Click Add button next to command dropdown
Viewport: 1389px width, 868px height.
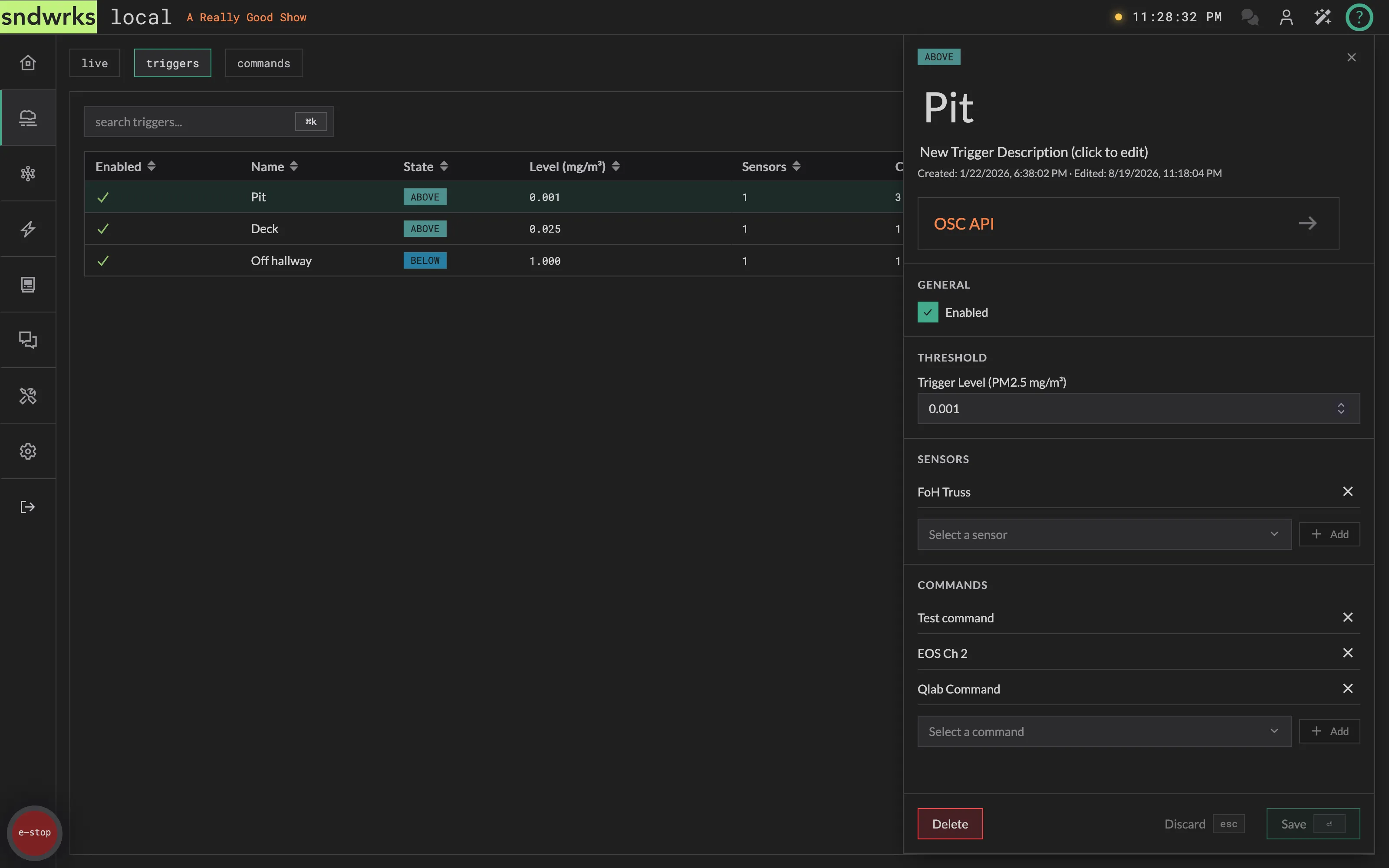1329,731
